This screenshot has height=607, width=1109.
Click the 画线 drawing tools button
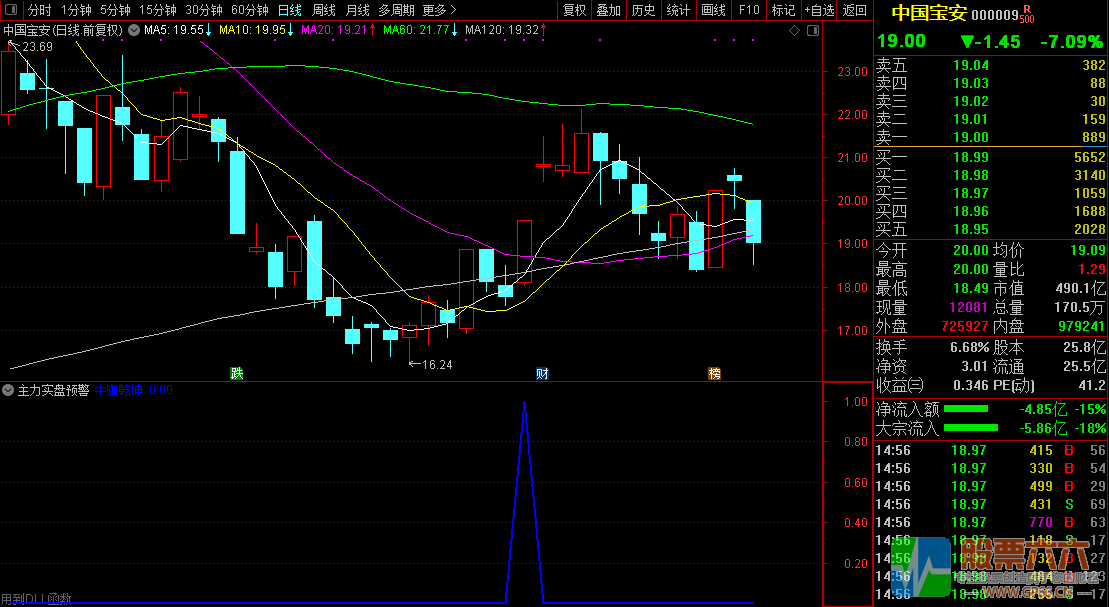pyautogui.click(x=713, y=10)
